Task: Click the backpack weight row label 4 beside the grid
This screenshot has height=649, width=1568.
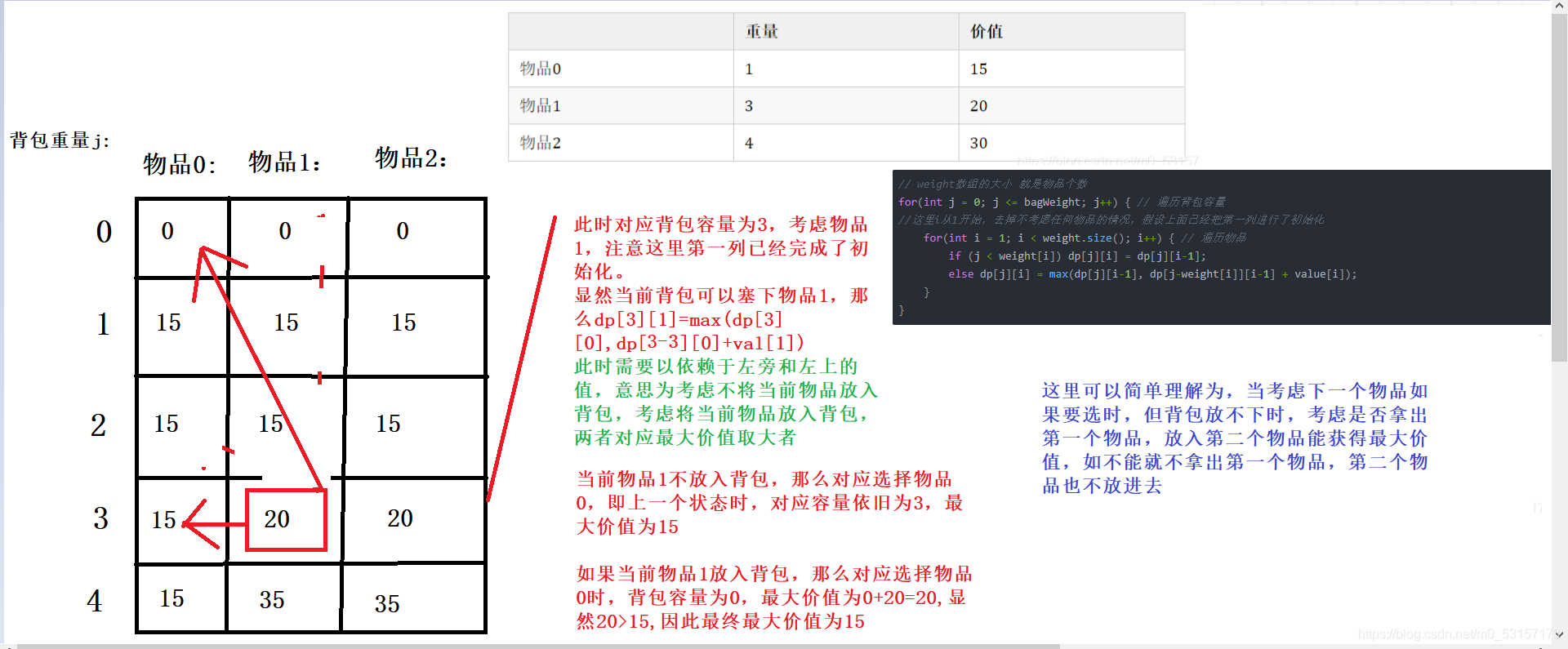Action: pos(95,601)
